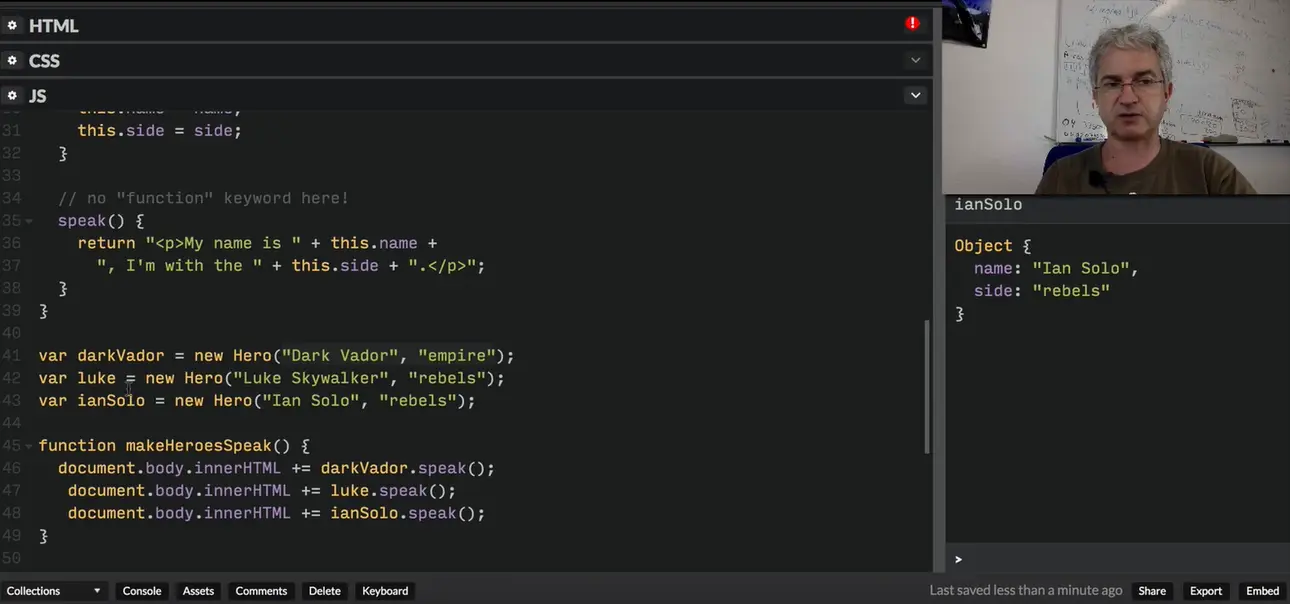Viewport: 1290px width, 604px height.
Task: Click the 'ianSolo' entry in the console
Action: click(988, 205)
